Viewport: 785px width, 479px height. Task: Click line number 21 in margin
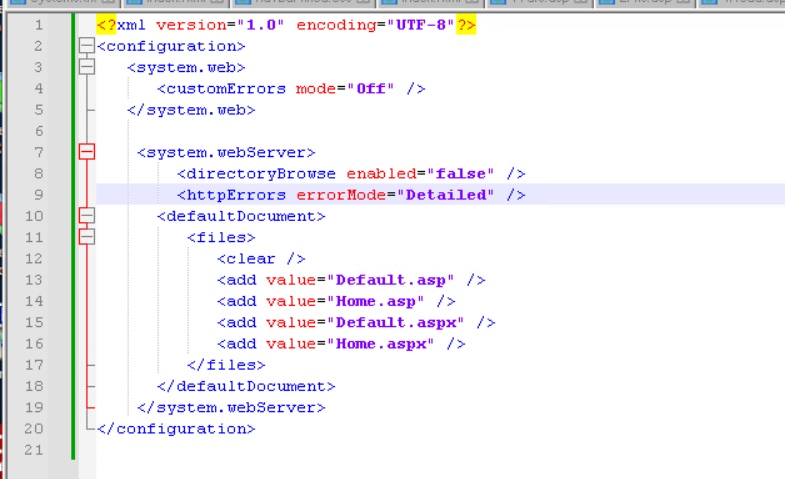click(x=33, y=450)
